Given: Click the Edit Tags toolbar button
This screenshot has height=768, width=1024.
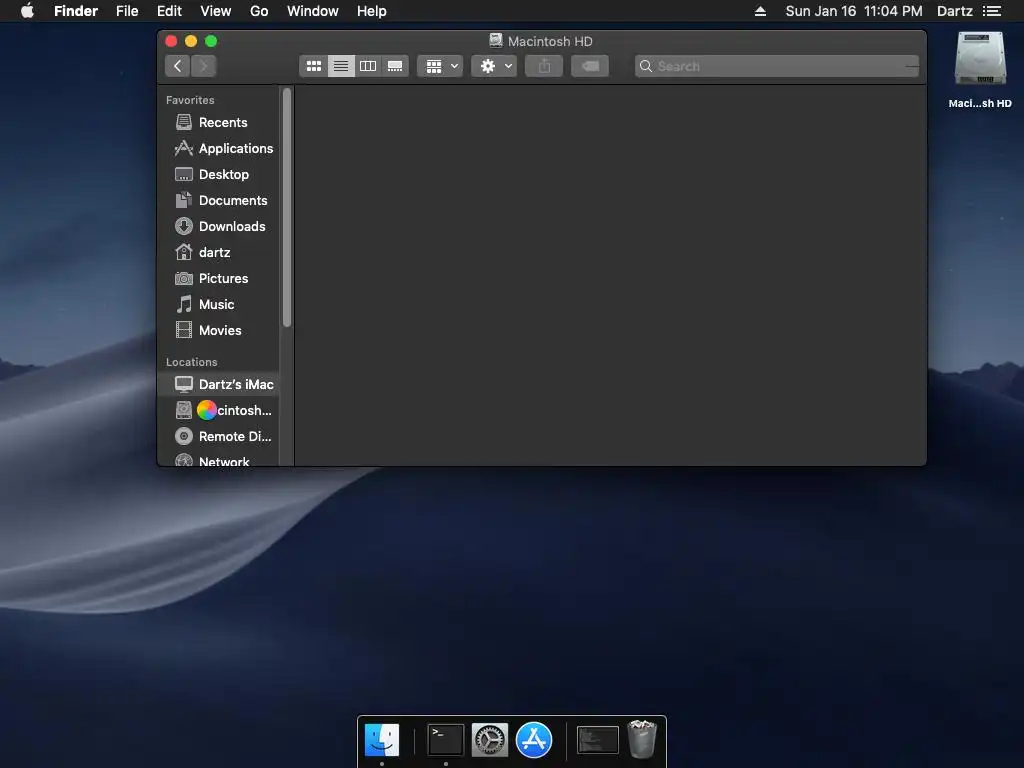Looking at the screenshot, I should pyautogui.click(x=590, y=66).
